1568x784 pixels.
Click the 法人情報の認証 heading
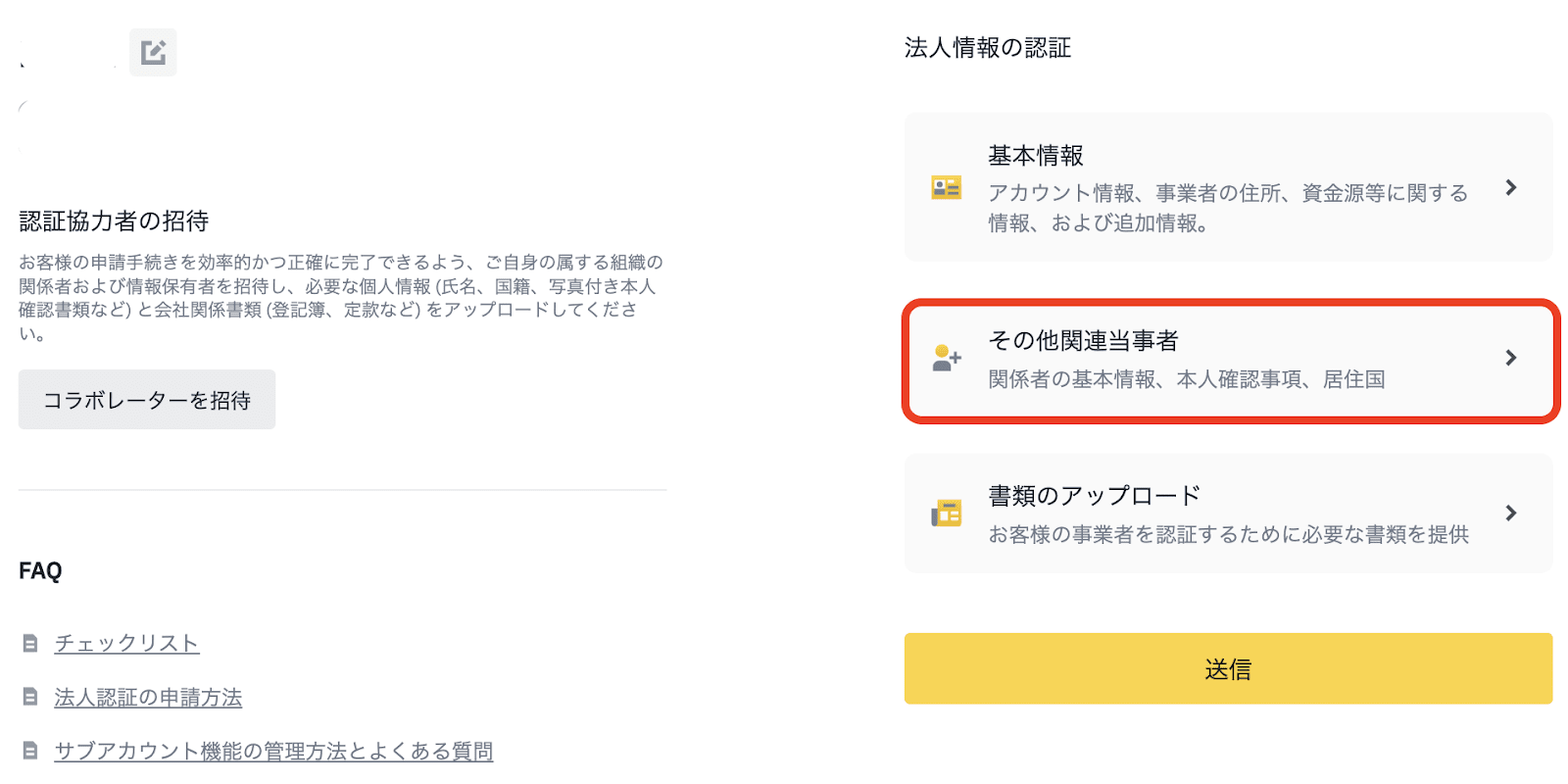coord(987,48)
